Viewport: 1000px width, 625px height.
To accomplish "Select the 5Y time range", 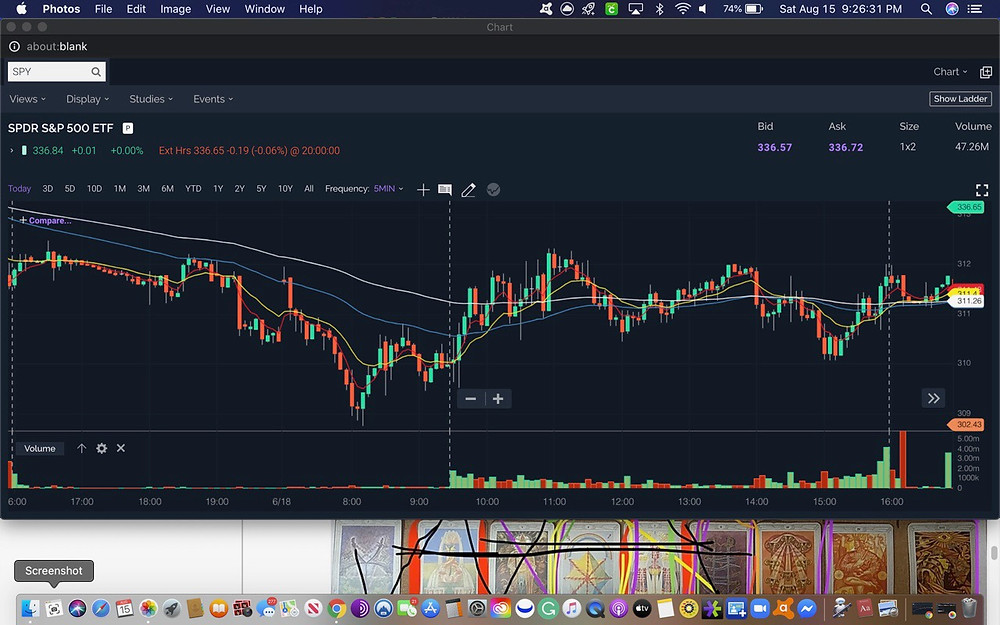I will pos(261,189).
